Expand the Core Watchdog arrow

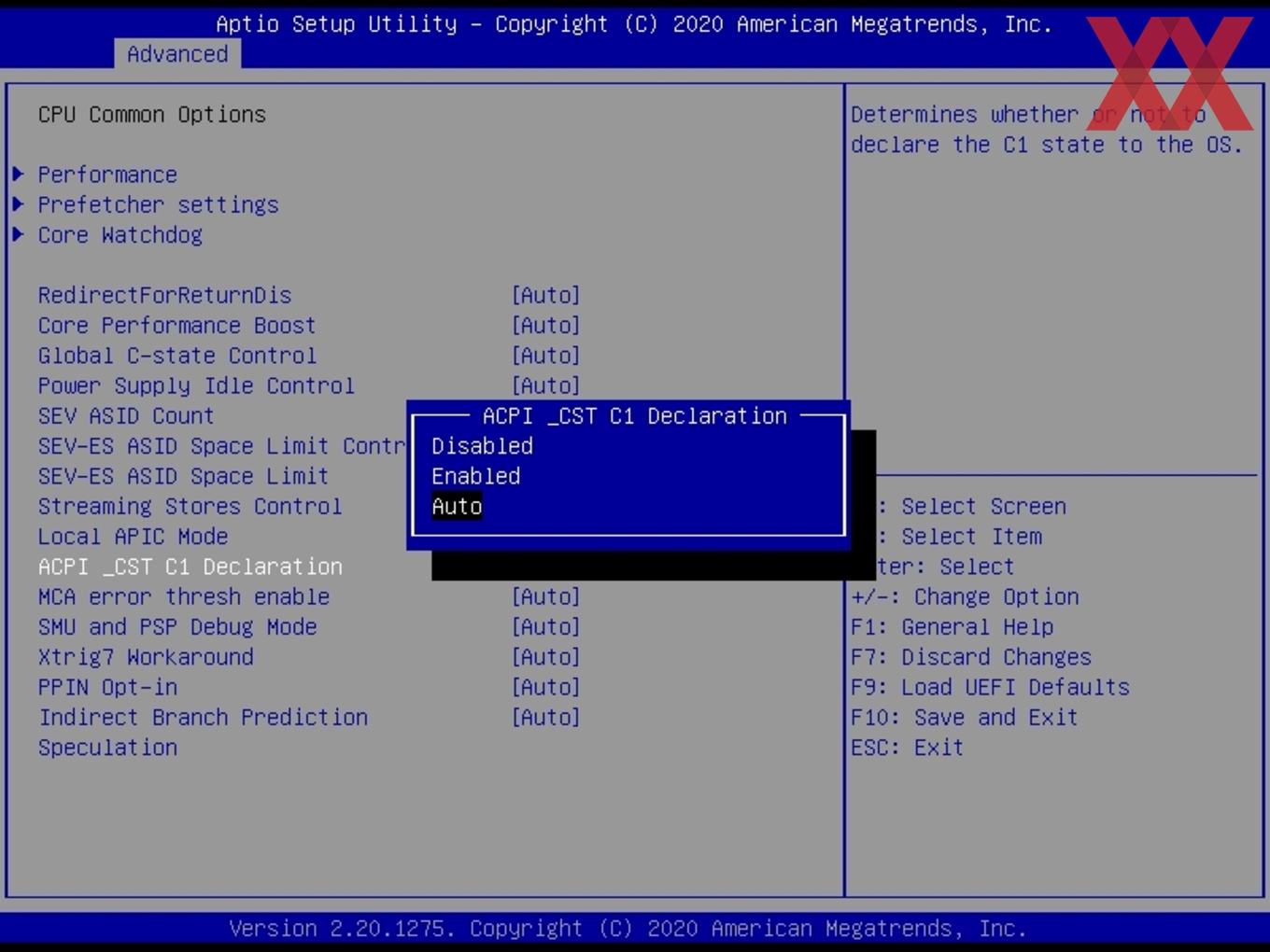[18, 234]
